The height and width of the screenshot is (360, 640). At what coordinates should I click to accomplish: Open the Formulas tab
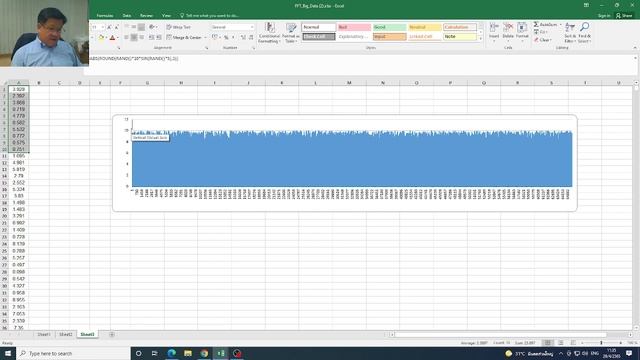(104, 16)
